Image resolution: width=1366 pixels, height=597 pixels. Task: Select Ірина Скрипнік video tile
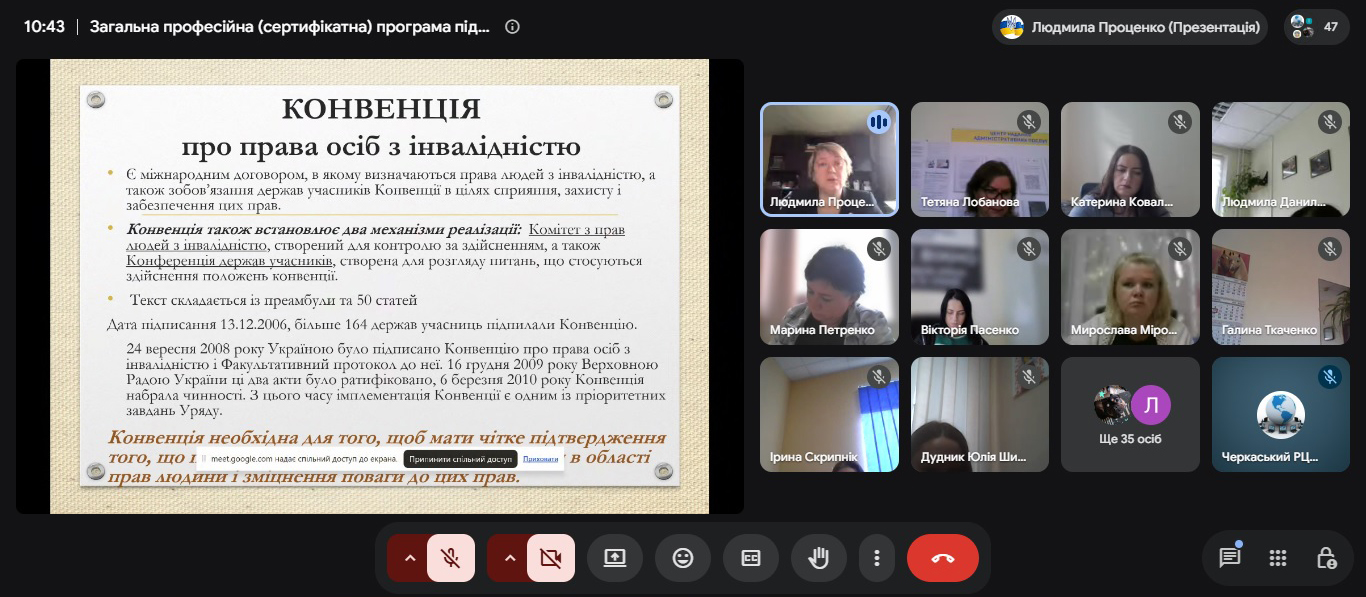(x=829, y=415)
